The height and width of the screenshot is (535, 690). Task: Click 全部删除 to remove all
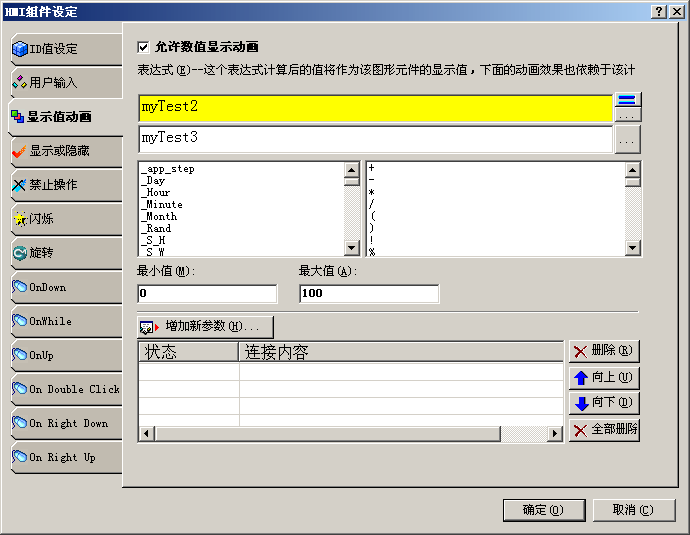(x=604, y=430)
